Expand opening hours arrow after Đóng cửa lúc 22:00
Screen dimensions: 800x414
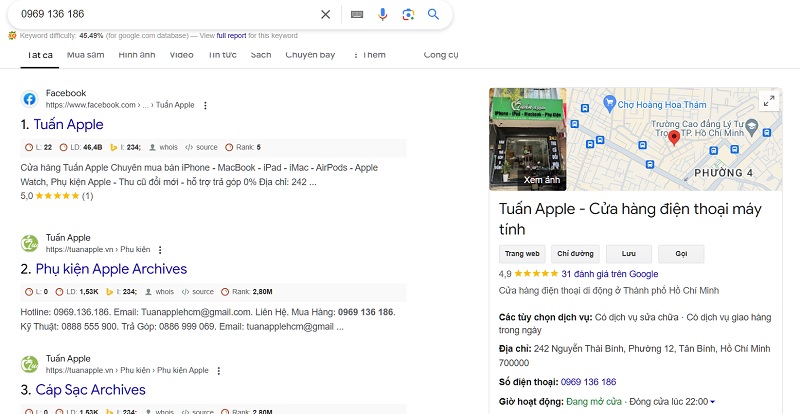pyautogui.click(x=712, y=402)
